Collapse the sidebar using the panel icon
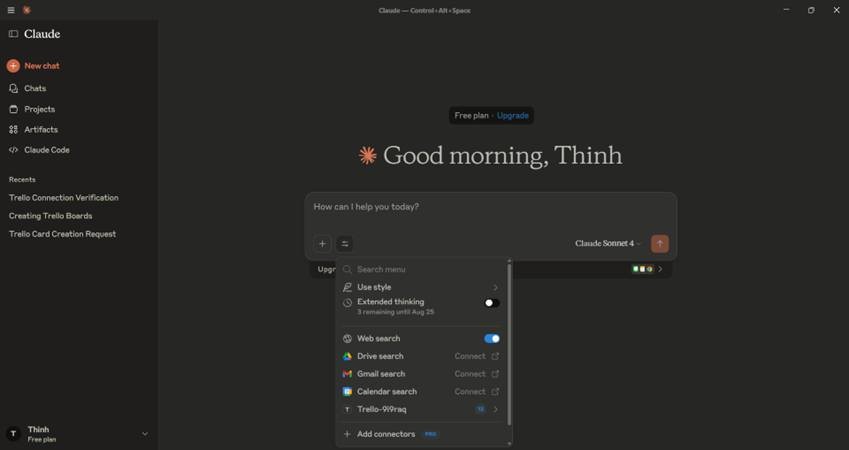The image size is (849, 450). click(x=13, y=34)
